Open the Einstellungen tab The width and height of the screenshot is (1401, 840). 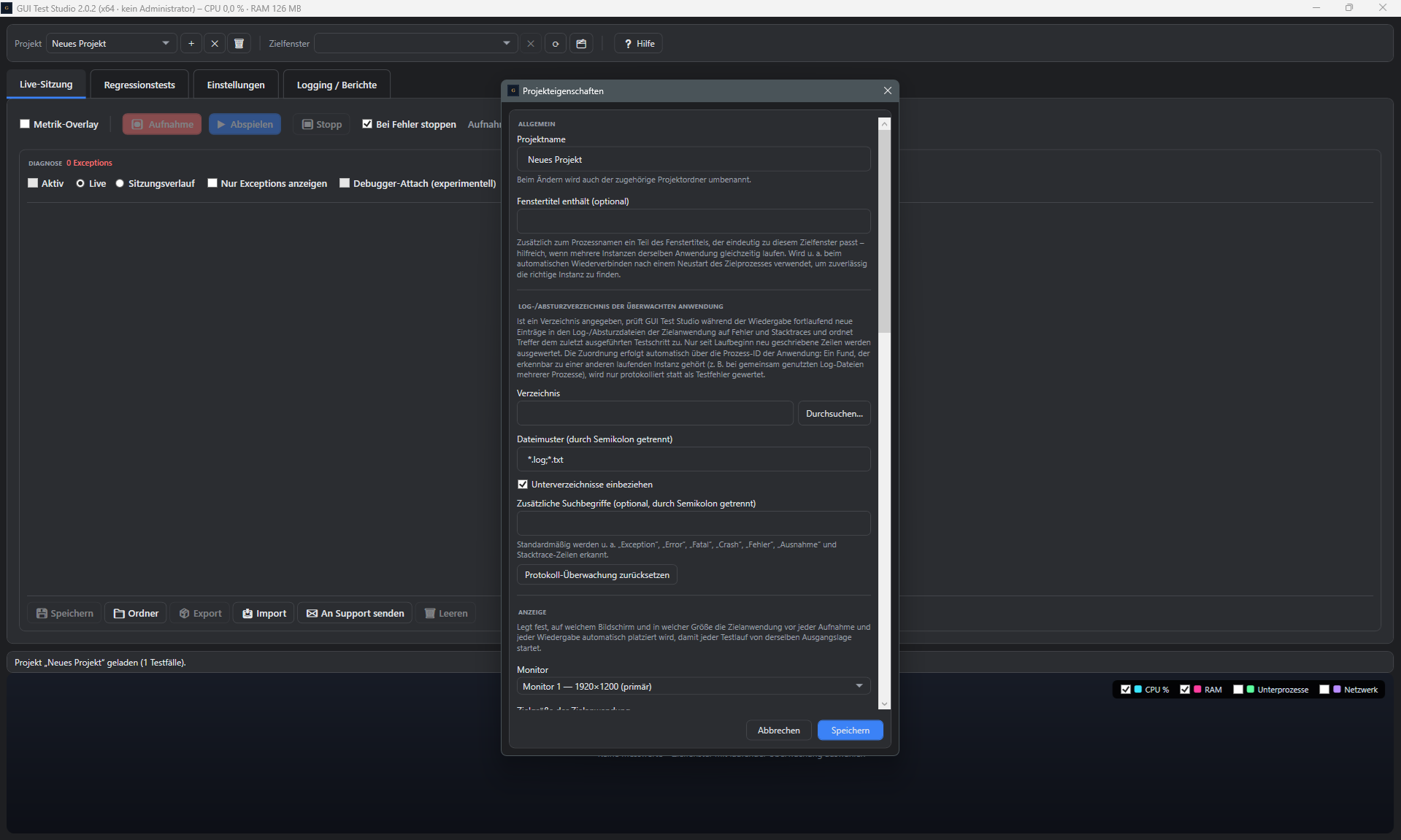pyautogui.click(x=236, y=85)
